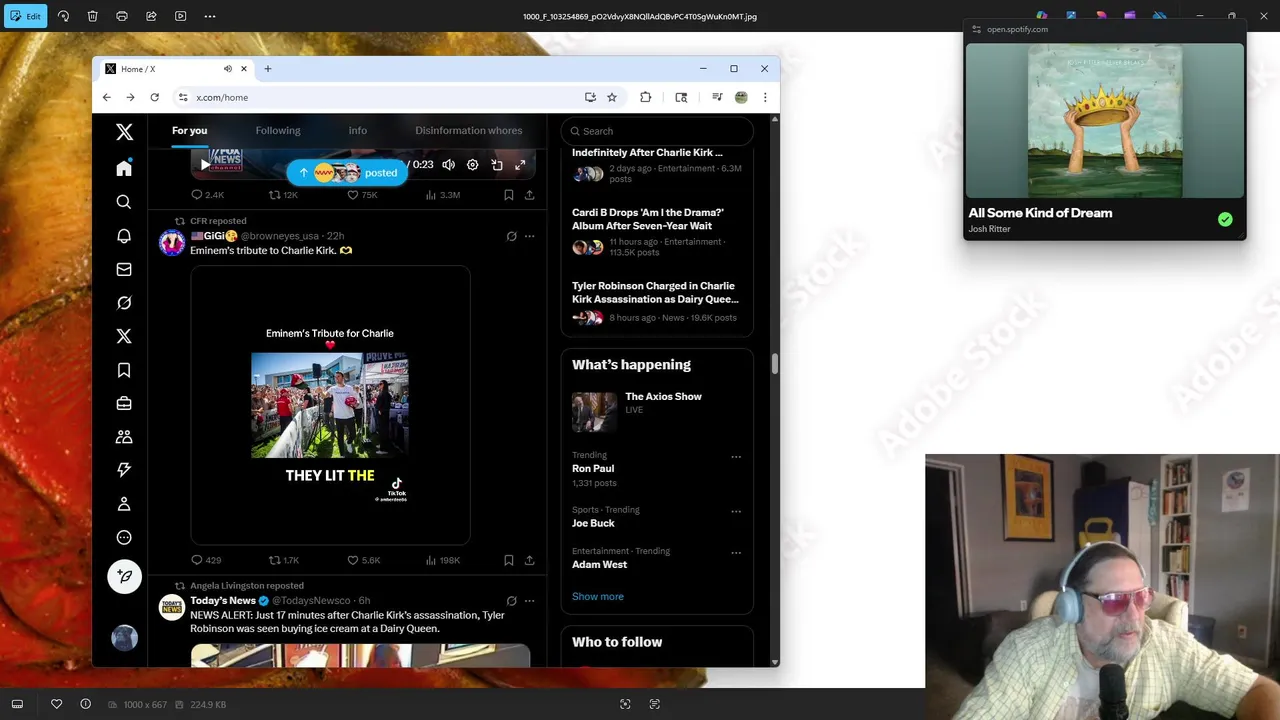Delete the image with the trash icon

[x=92, y=16]
